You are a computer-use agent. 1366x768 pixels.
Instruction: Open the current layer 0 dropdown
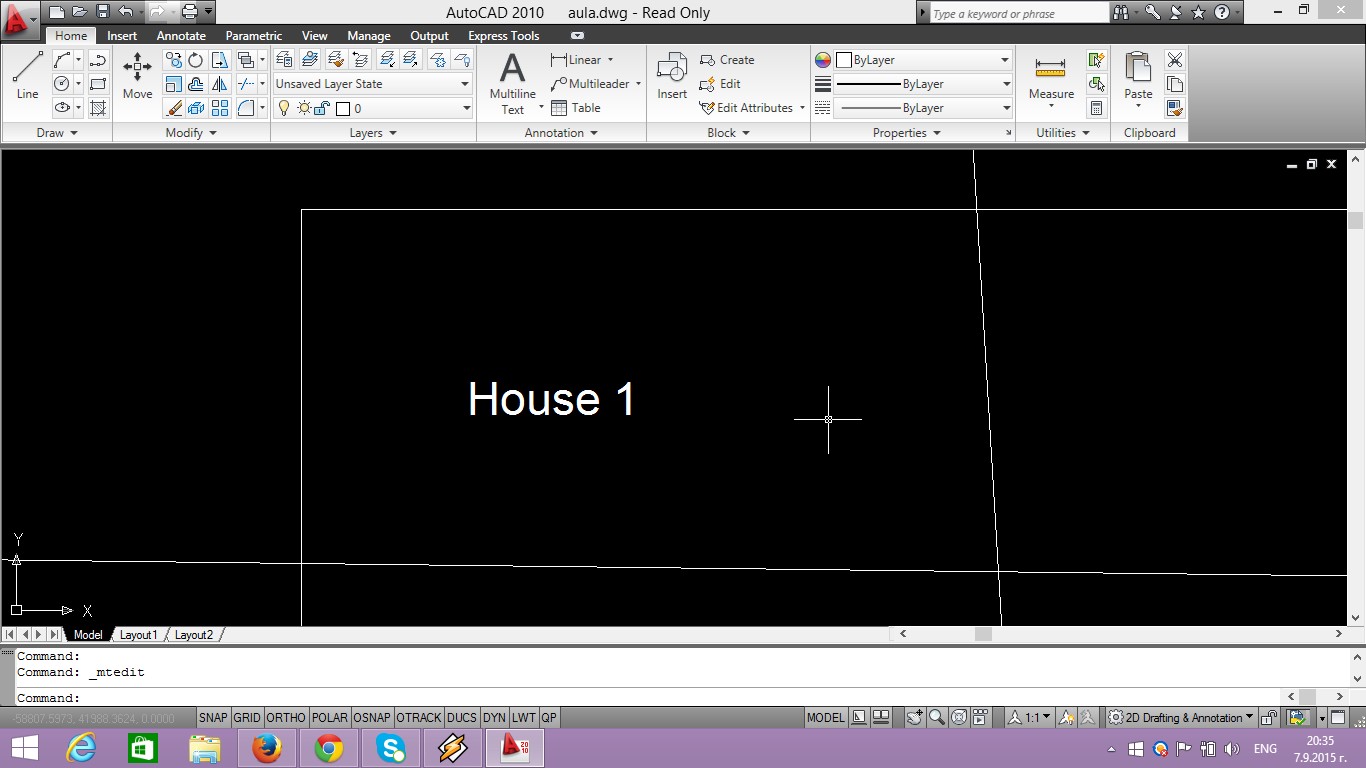[x=372, y=108]
